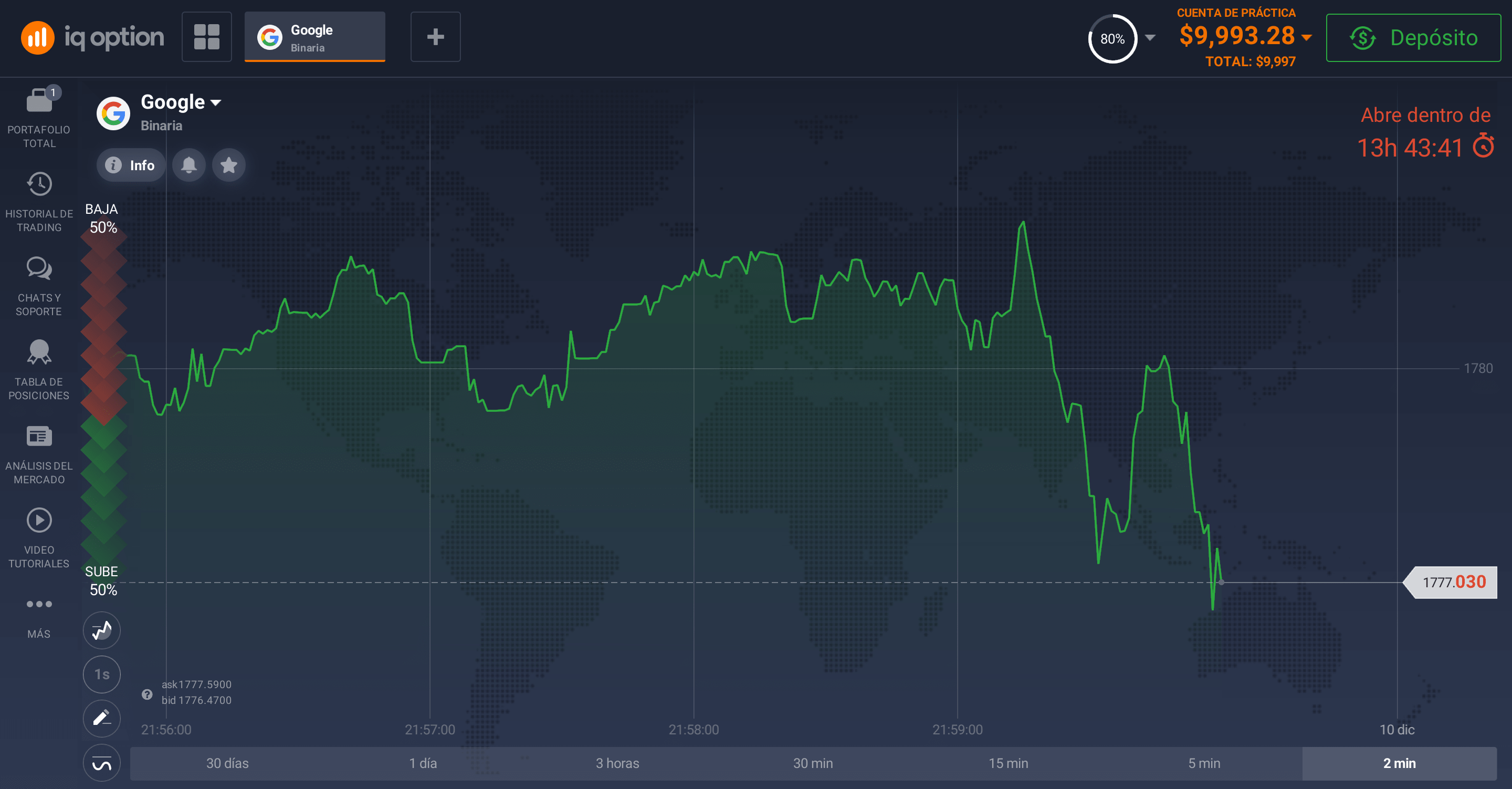The height and width of the screenshot is (789, 1512).
Task: Select the 5 min time range
Action: (x=1204, y=763)
